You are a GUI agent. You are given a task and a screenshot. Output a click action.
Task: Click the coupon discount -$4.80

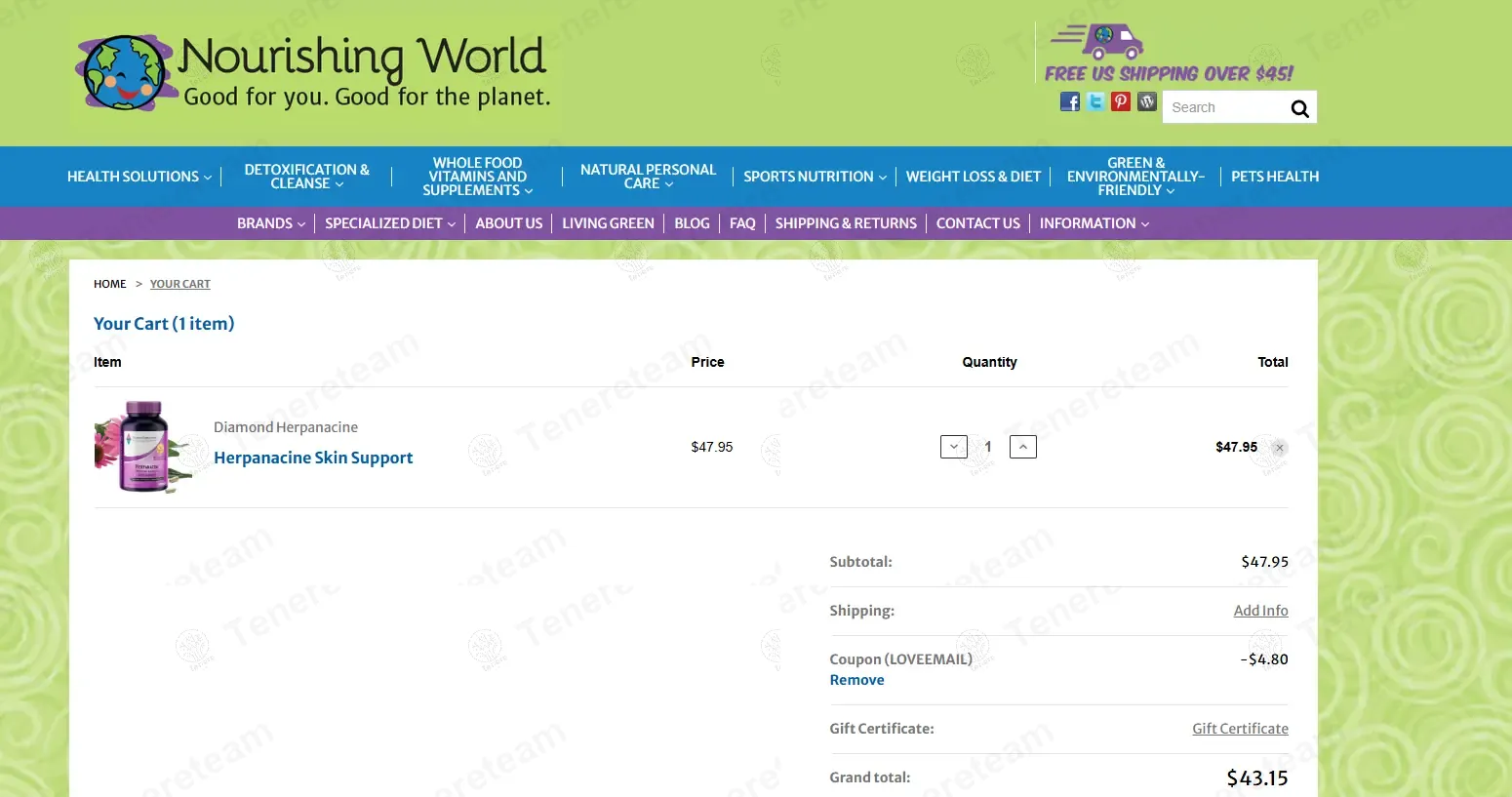coord(1264,659)
